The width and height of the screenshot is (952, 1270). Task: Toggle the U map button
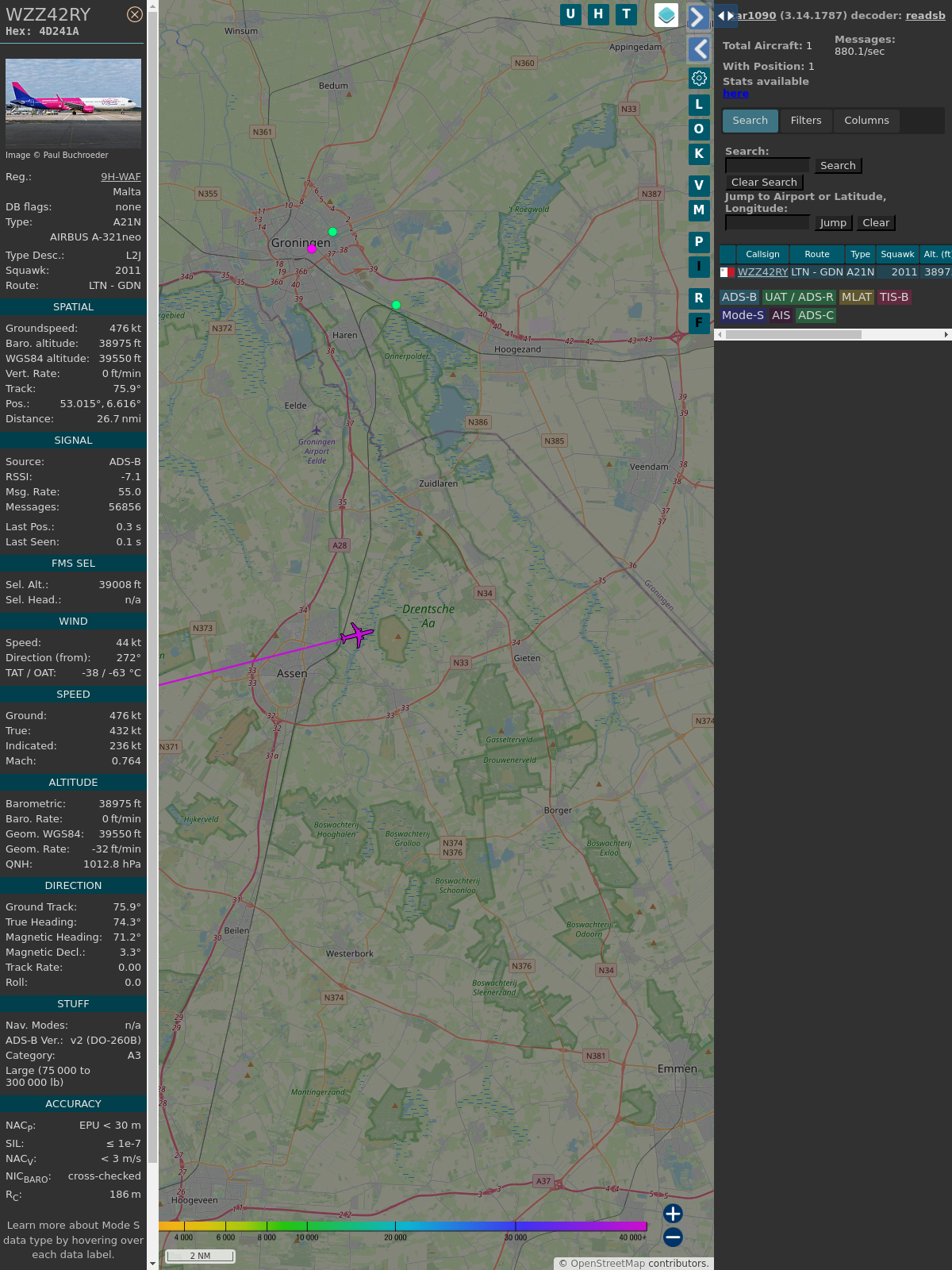coord(570,14)
